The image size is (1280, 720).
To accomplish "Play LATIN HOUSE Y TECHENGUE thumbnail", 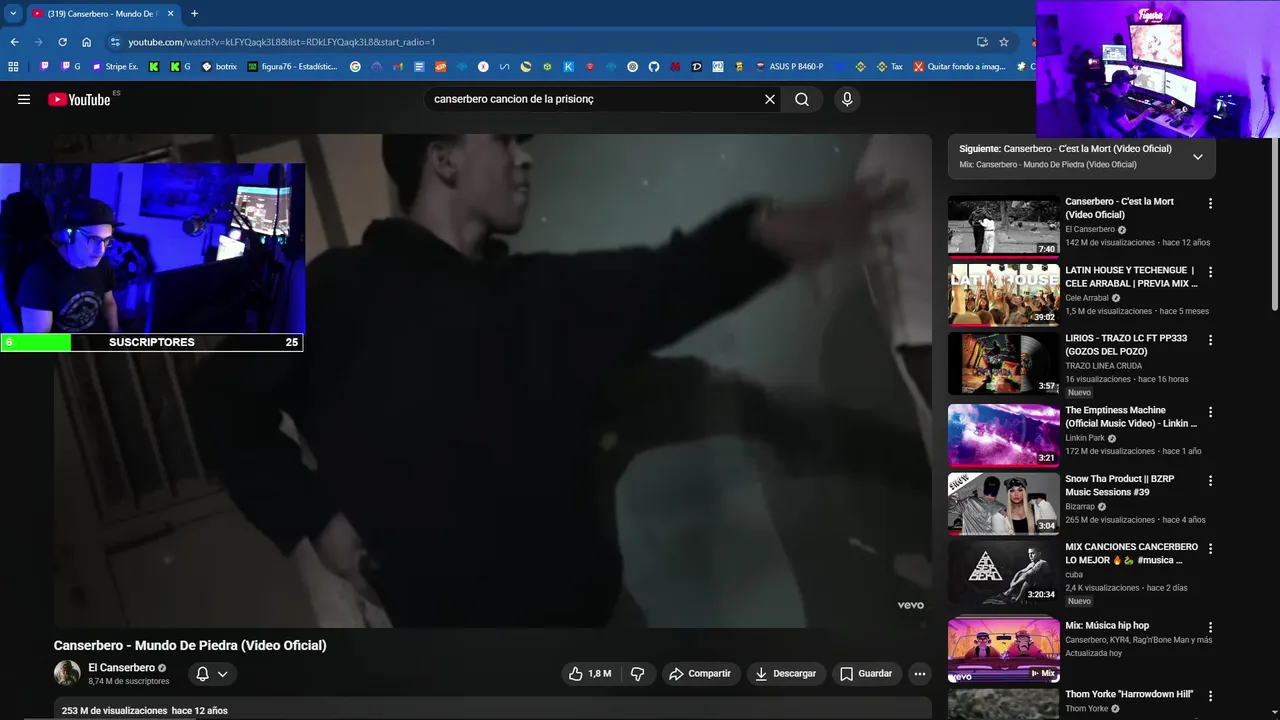I will tap(1004, 295).
